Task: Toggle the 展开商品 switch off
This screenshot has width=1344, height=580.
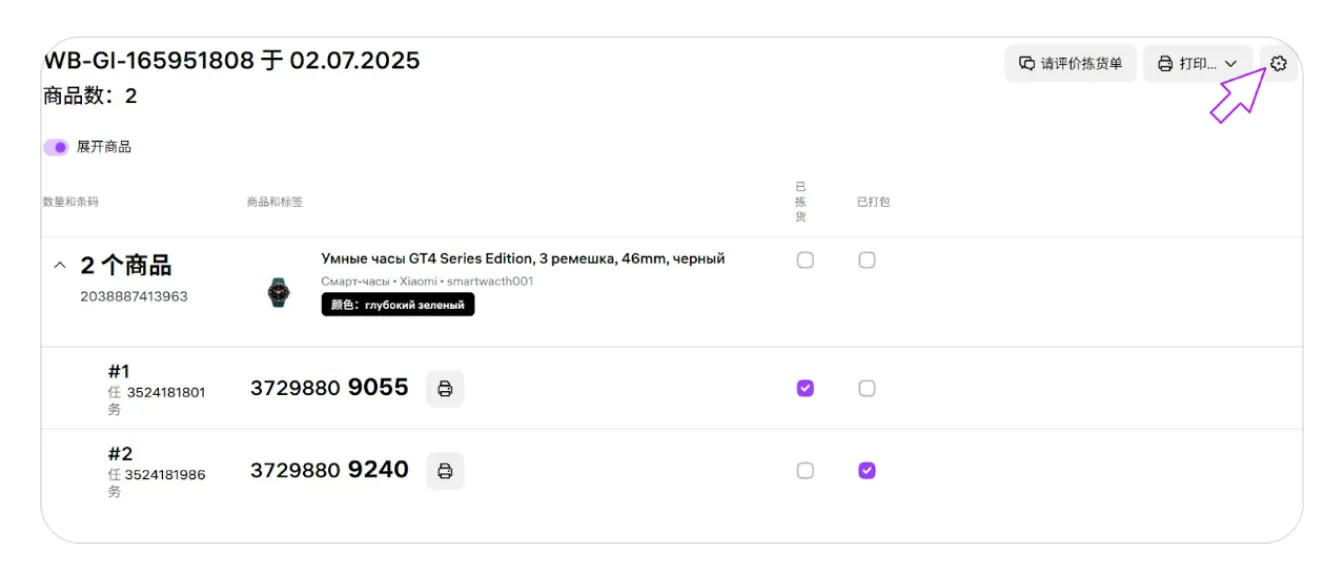Action: click(x=56, y=147)
